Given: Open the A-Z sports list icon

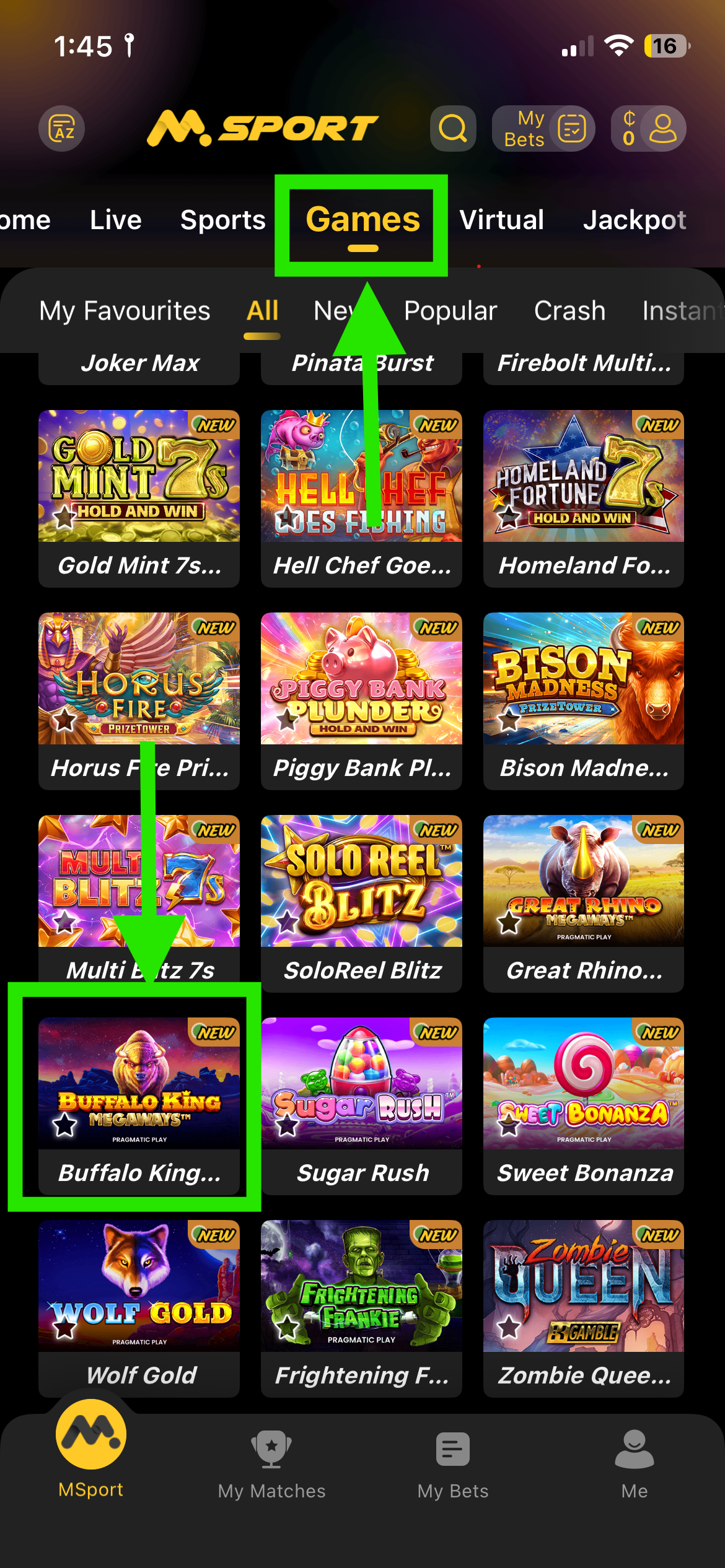Looking at the screenshot, I should (x=62, y=128).
